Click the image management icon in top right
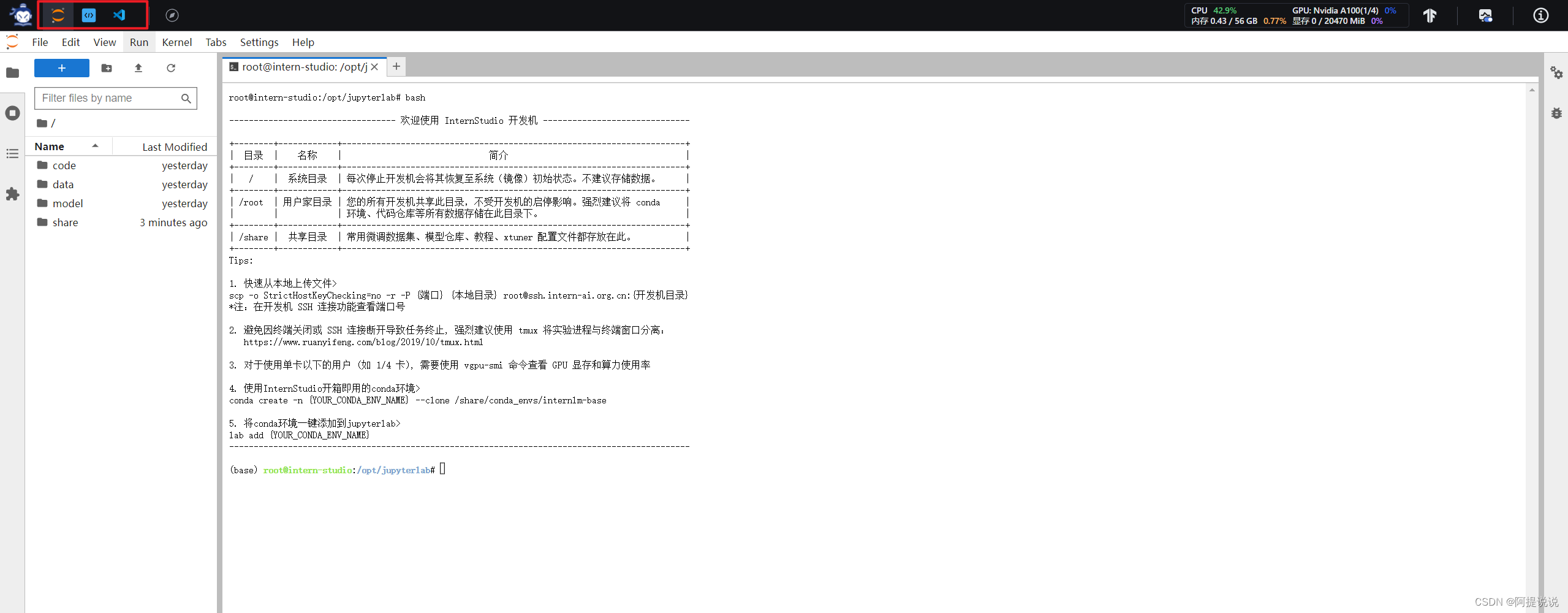Screen dimensions: 1568x613 (x=1485, y=15)
